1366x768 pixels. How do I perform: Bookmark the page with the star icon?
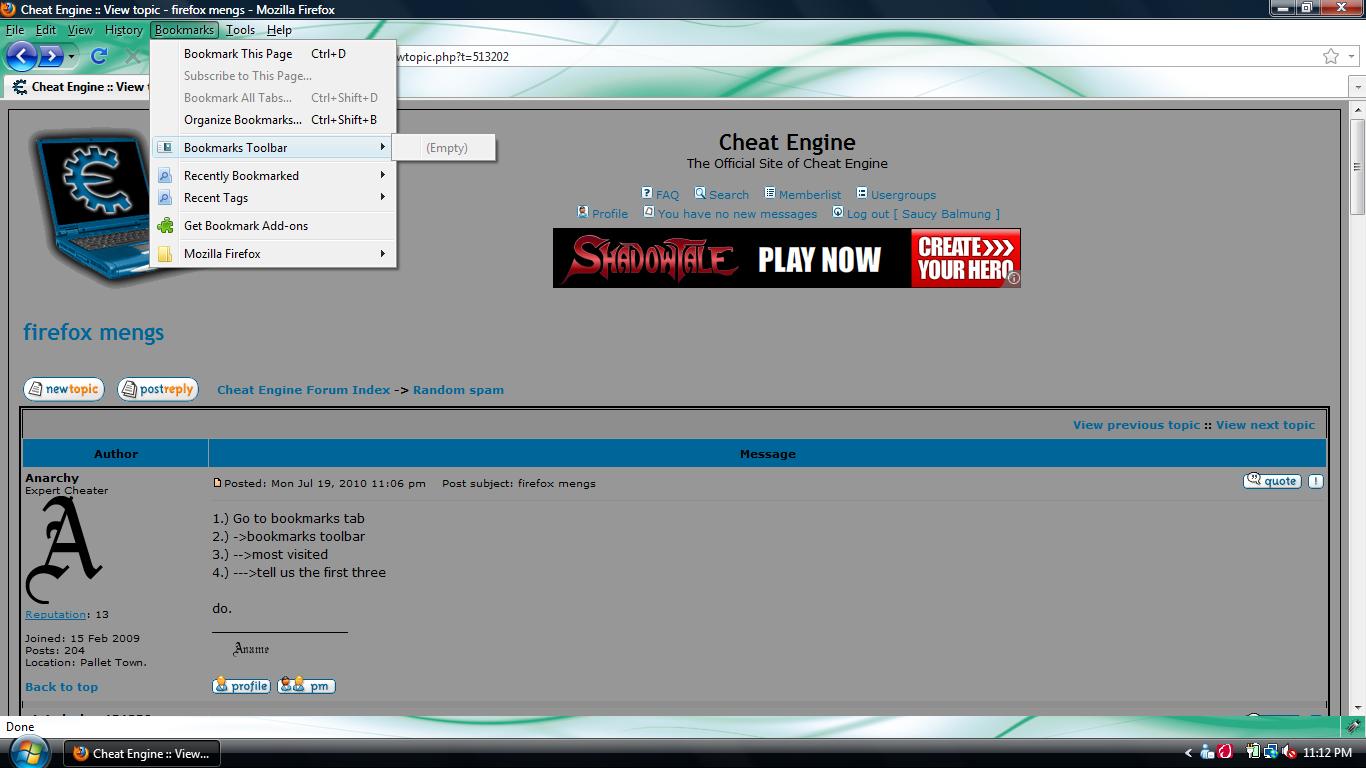click(1331, 56)
